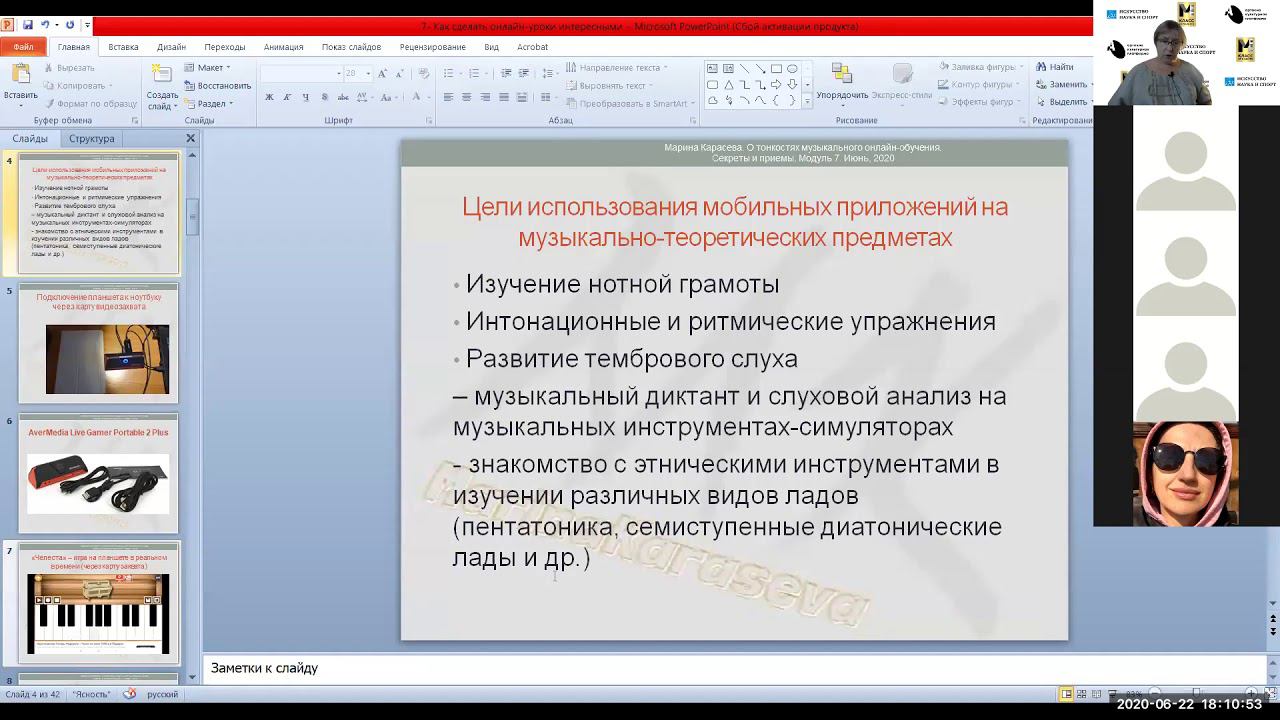
Task: Open Направление текста dropdown
Action: click(617, 67)
